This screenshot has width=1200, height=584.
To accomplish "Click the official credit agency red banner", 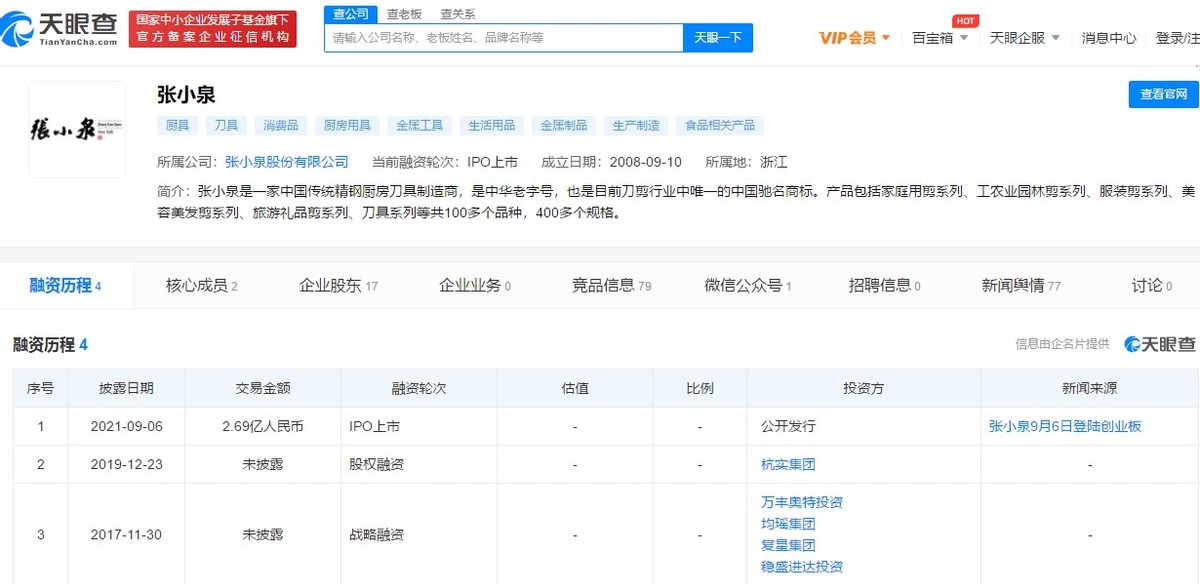I will coord(212,28).
